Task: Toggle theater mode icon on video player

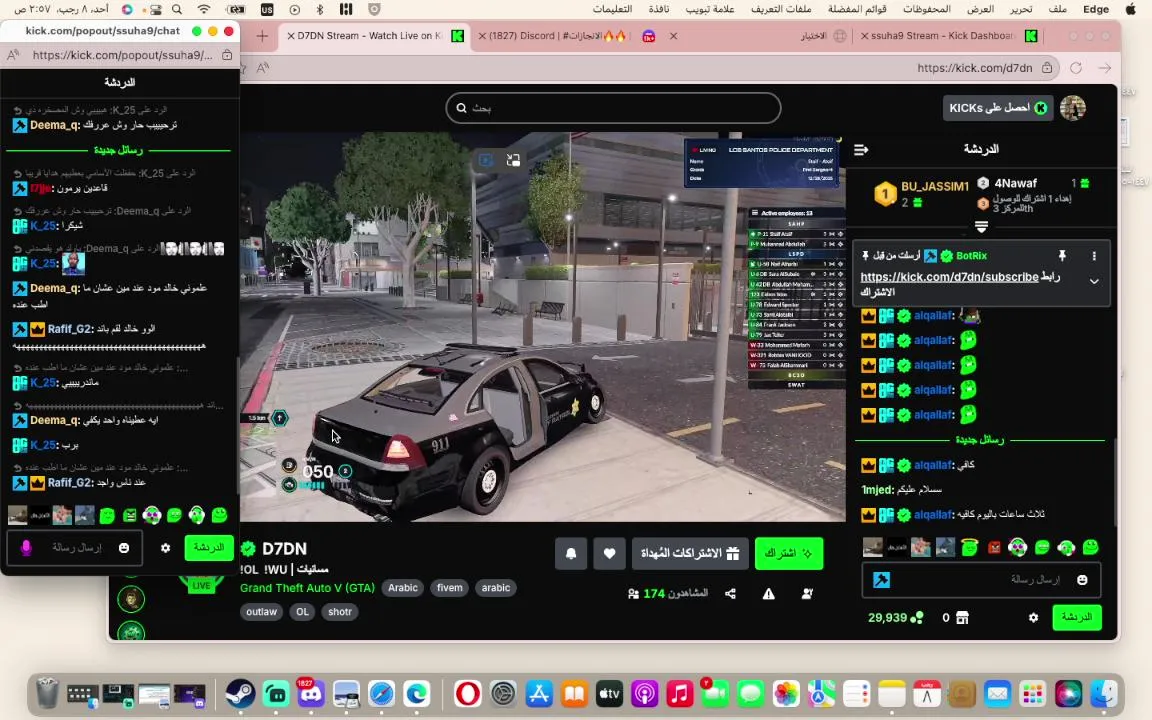Action: point(486,159)
